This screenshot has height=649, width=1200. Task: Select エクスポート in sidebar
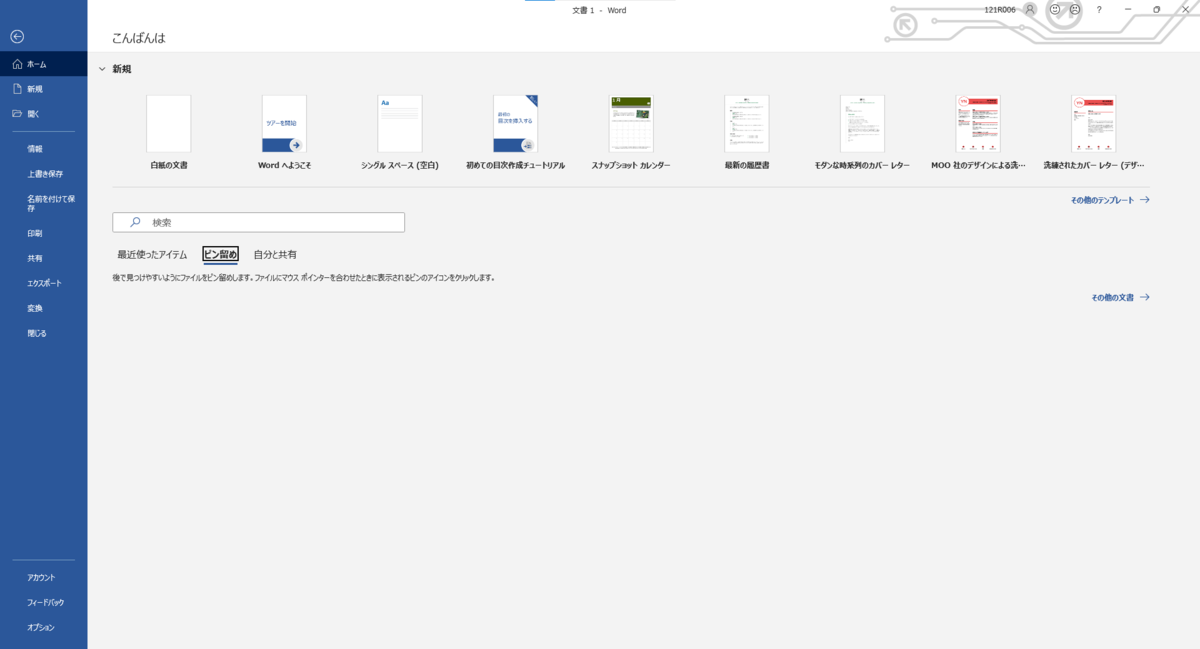tap(44, 283)
